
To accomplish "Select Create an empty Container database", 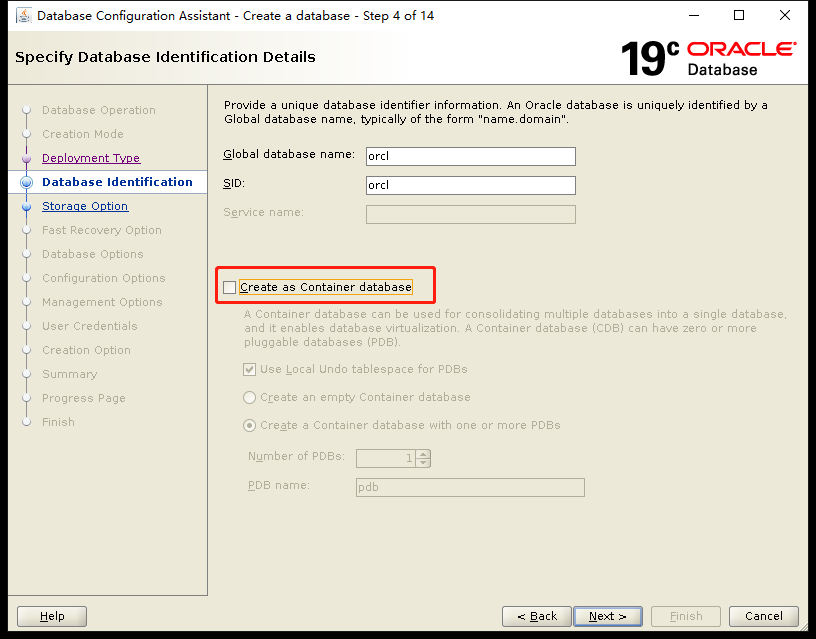I will pyautogui.click(x=249, y=398).
